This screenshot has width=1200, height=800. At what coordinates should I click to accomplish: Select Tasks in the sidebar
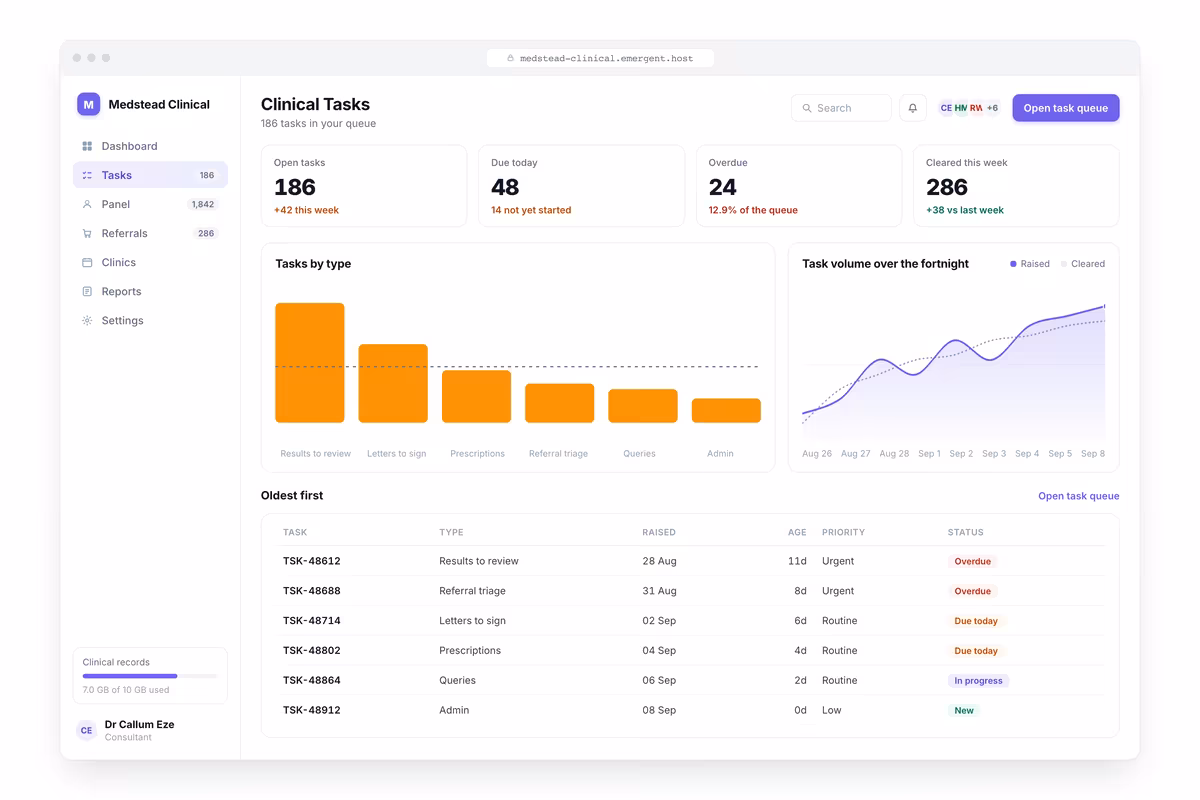click(x=150, y=175)
